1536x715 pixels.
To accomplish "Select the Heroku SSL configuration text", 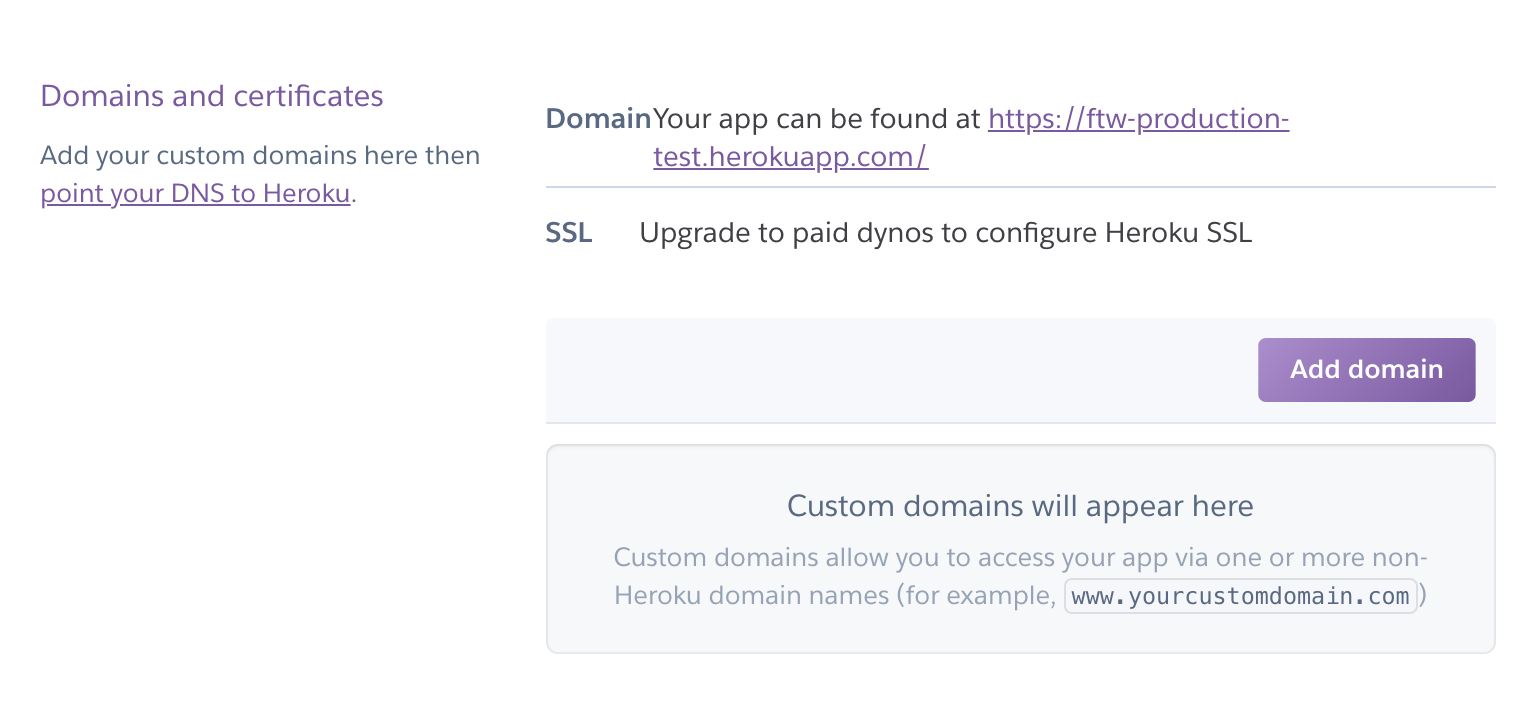I will 944,232.
